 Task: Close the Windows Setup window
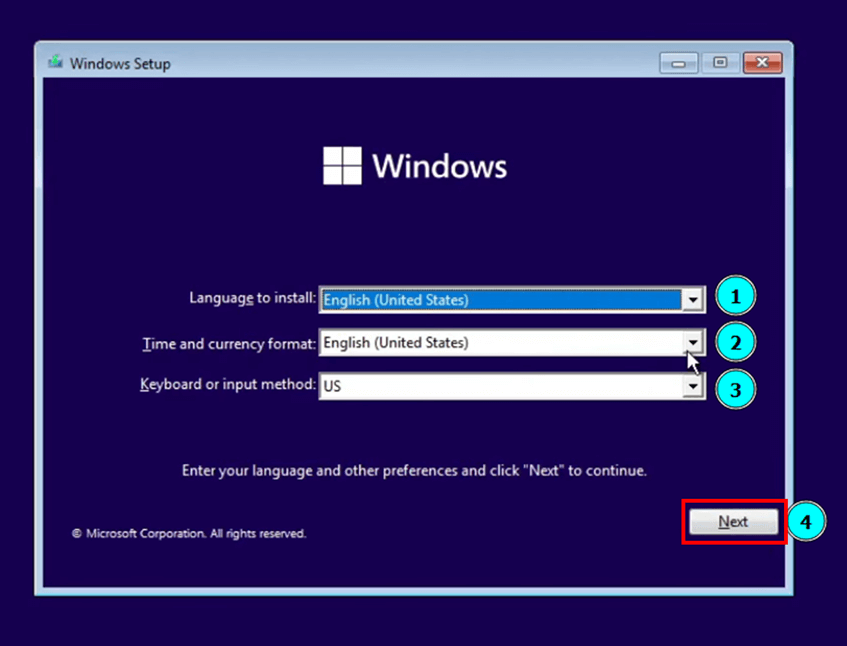762,62
